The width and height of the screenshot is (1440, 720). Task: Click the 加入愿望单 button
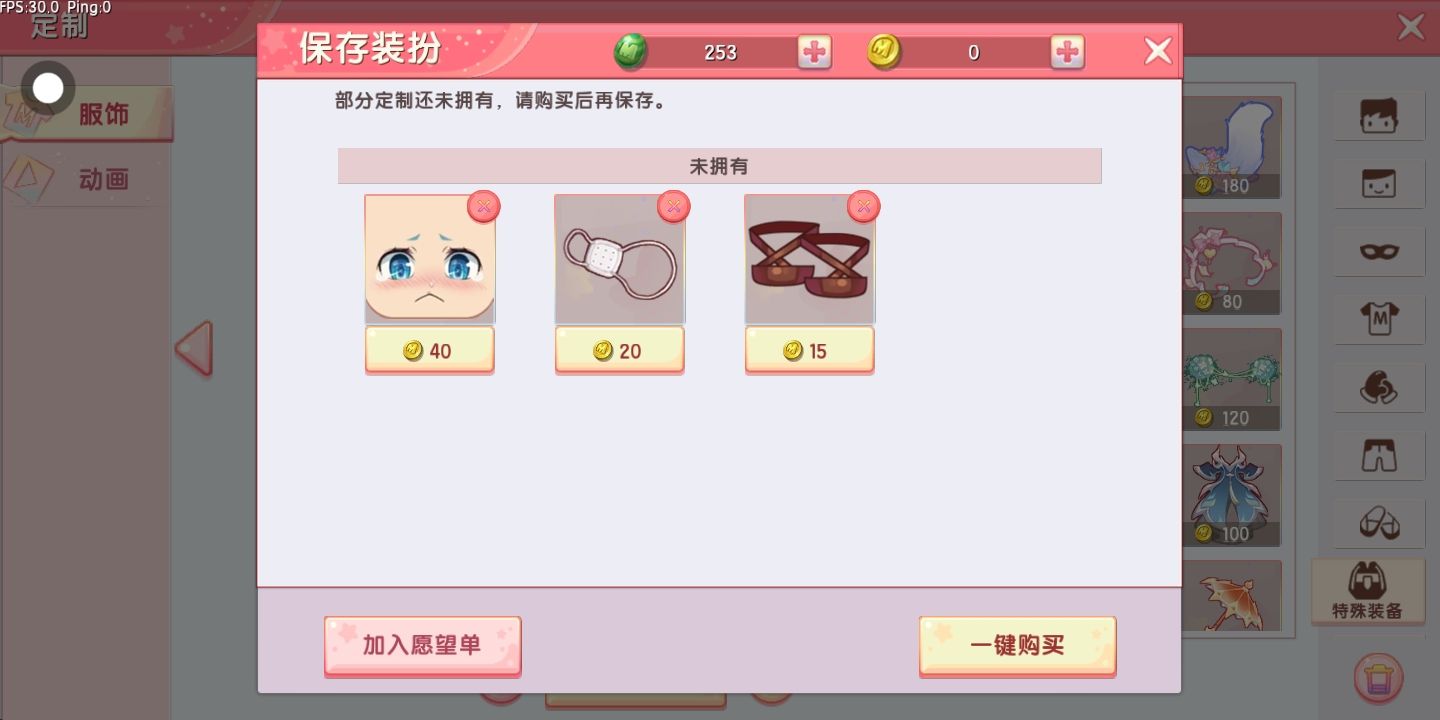[423, 646]
